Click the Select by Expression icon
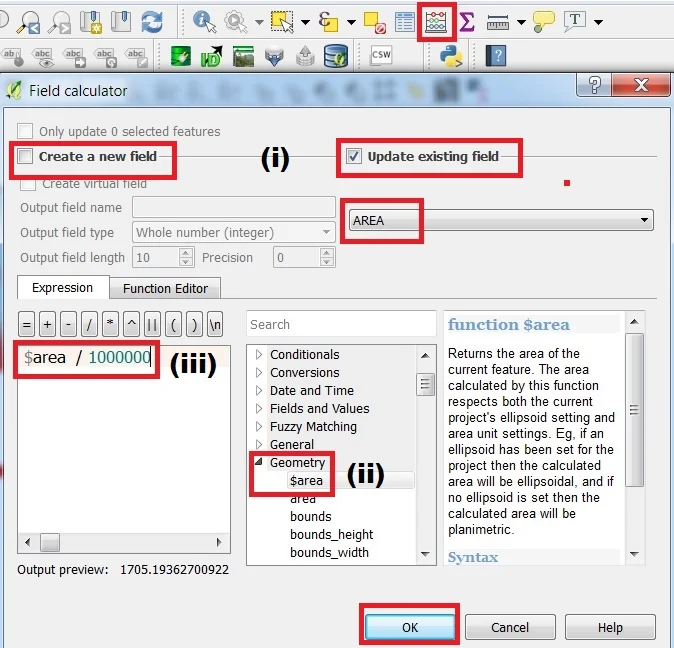Viewport: 674px width, 648px height. (328, 21)
